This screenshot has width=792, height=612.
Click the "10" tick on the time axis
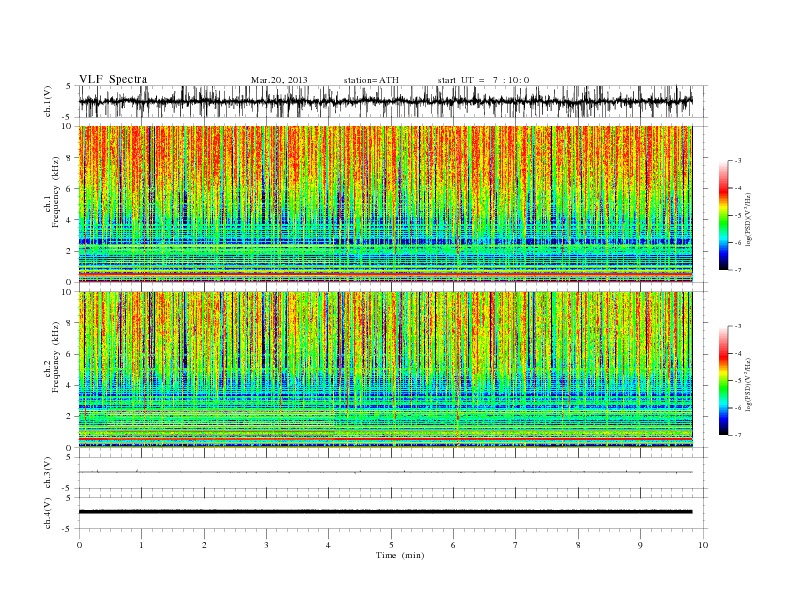[703, 545]
